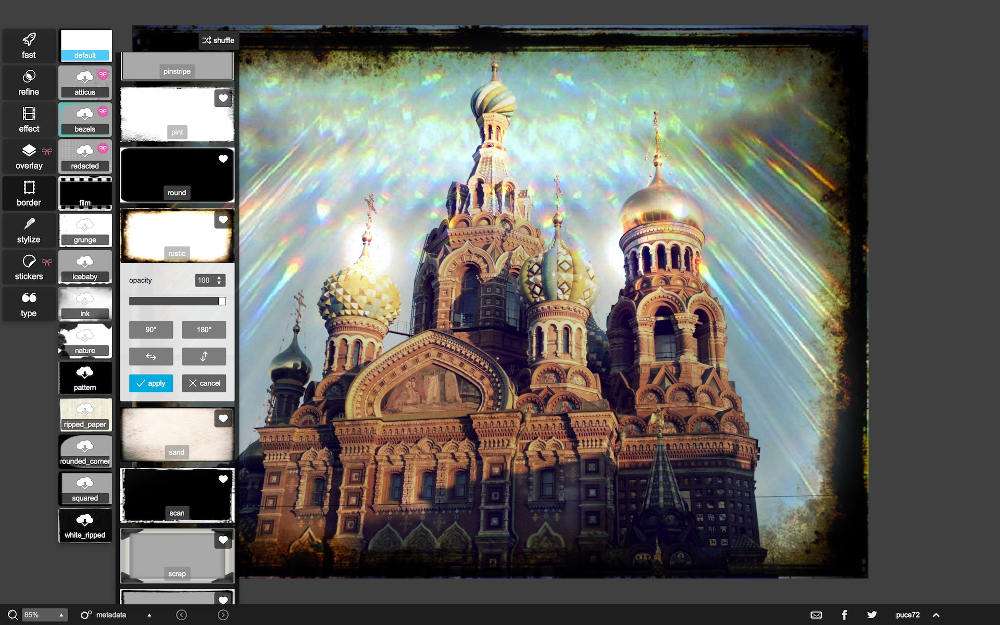The width and height of the screenshot is (1000, 625).
Task: Toggle favorite heart on scrap border
Action: (x=223, y=540)
